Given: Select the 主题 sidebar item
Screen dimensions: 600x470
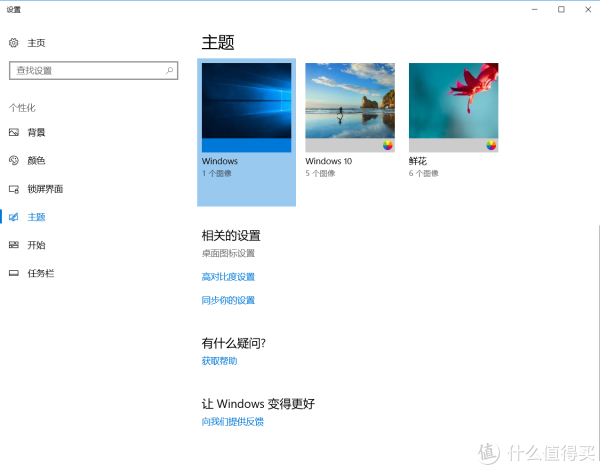Looking at the screenshot, I should (36, 217).
